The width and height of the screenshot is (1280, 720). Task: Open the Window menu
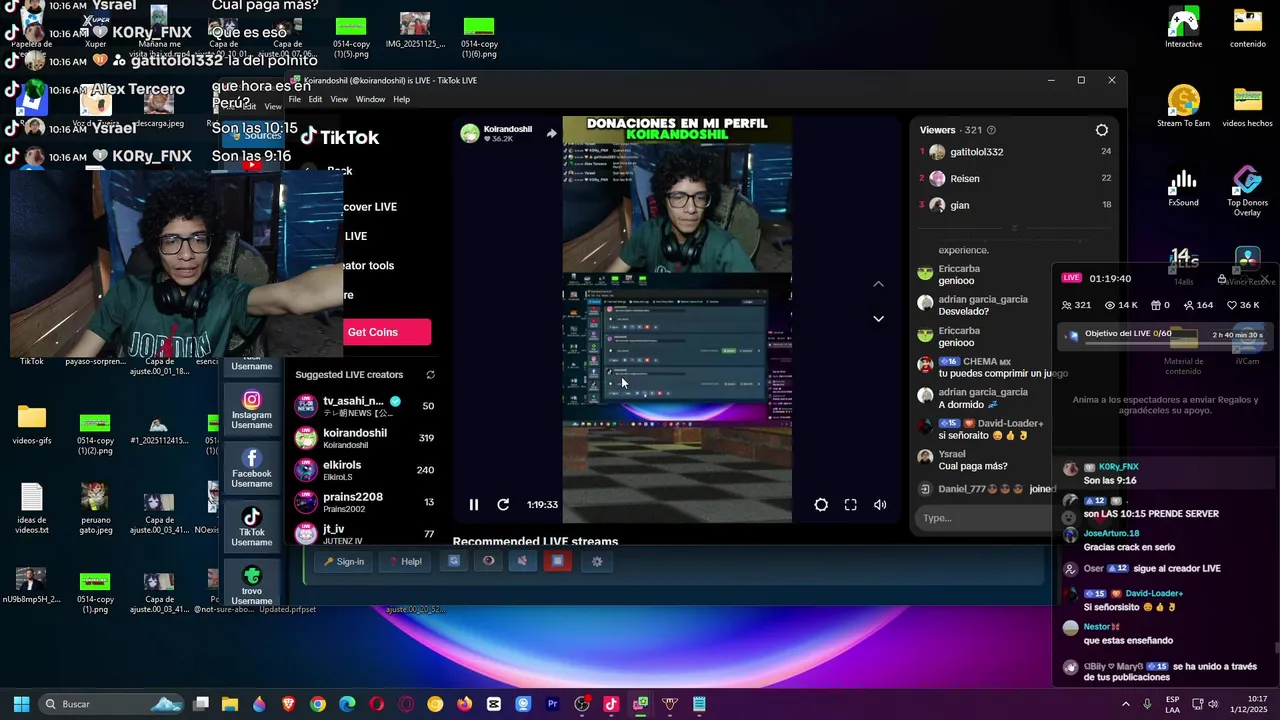tap(370, 99)
